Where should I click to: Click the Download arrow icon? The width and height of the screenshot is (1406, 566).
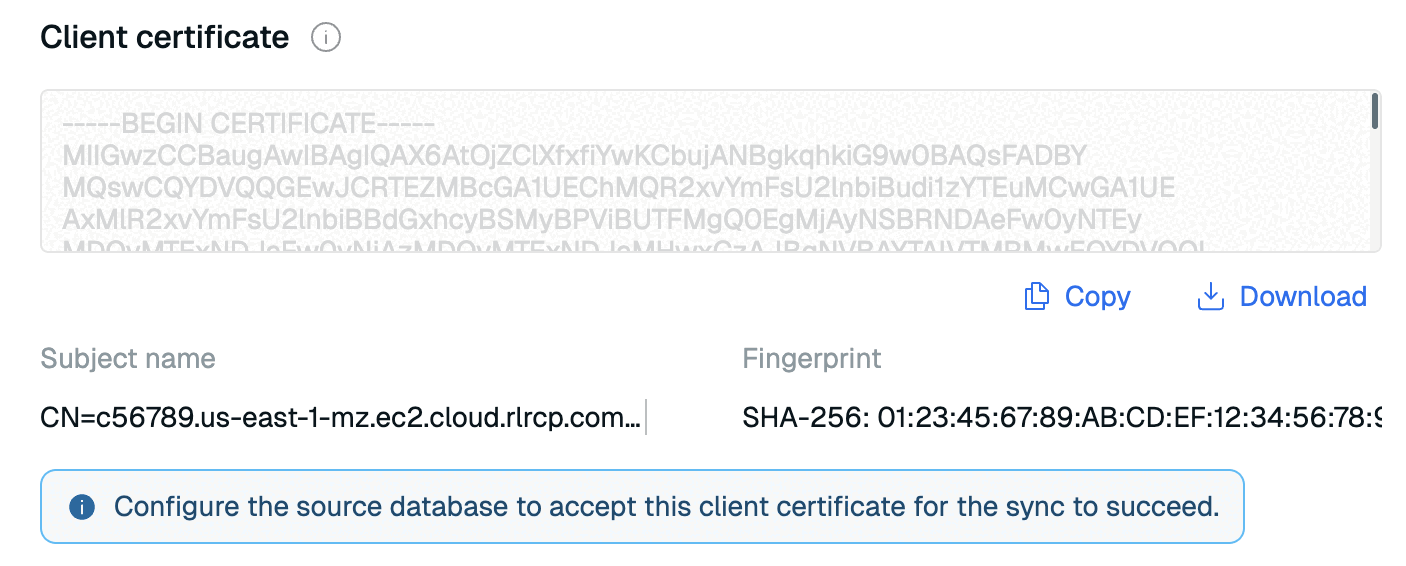tap(1210, 296)
